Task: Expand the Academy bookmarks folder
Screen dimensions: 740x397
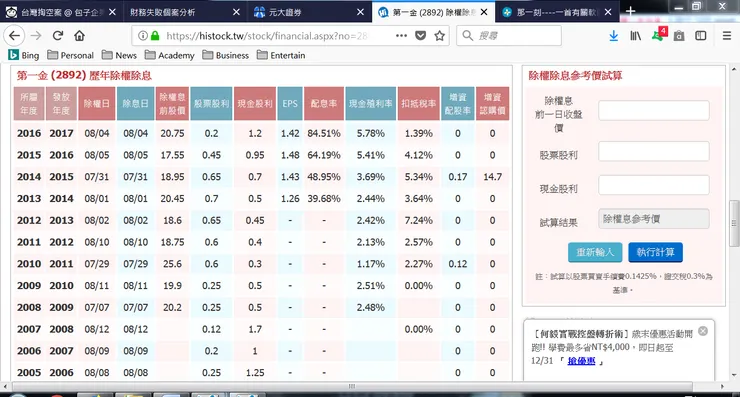Action: point(169,55)
